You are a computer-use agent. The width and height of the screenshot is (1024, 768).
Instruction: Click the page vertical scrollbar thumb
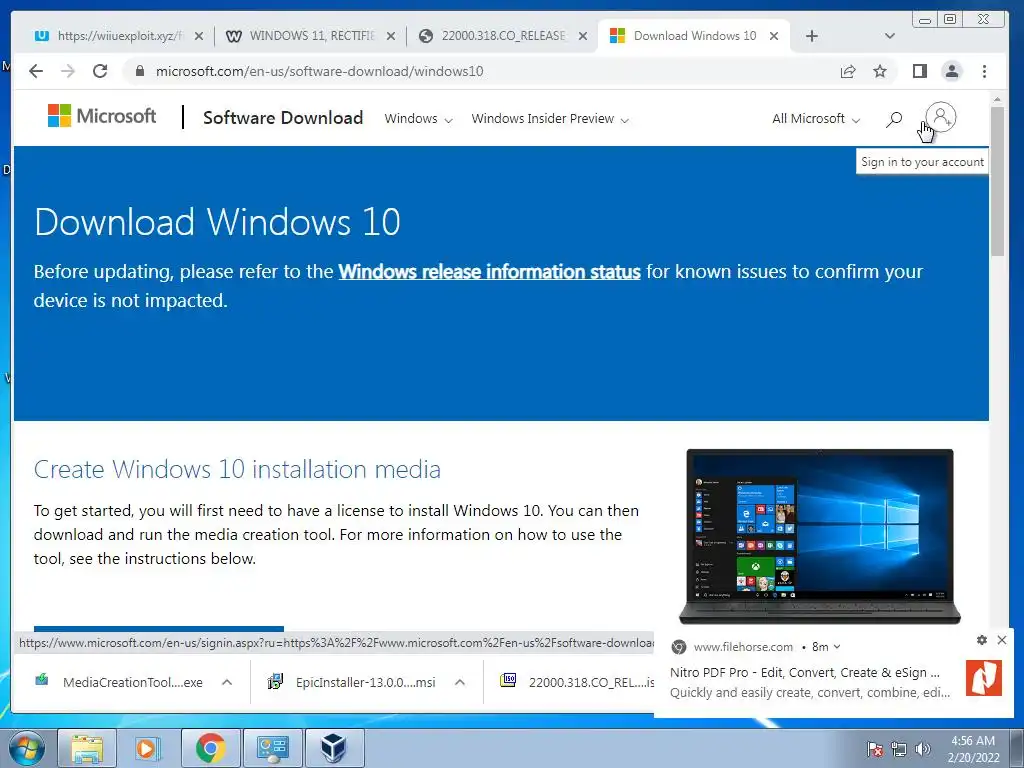coord(997,181)
